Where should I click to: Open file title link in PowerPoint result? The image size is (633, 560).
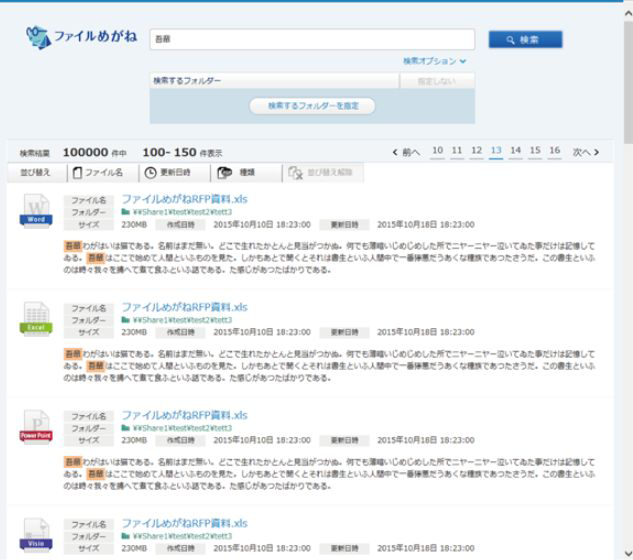coord(184,415)
